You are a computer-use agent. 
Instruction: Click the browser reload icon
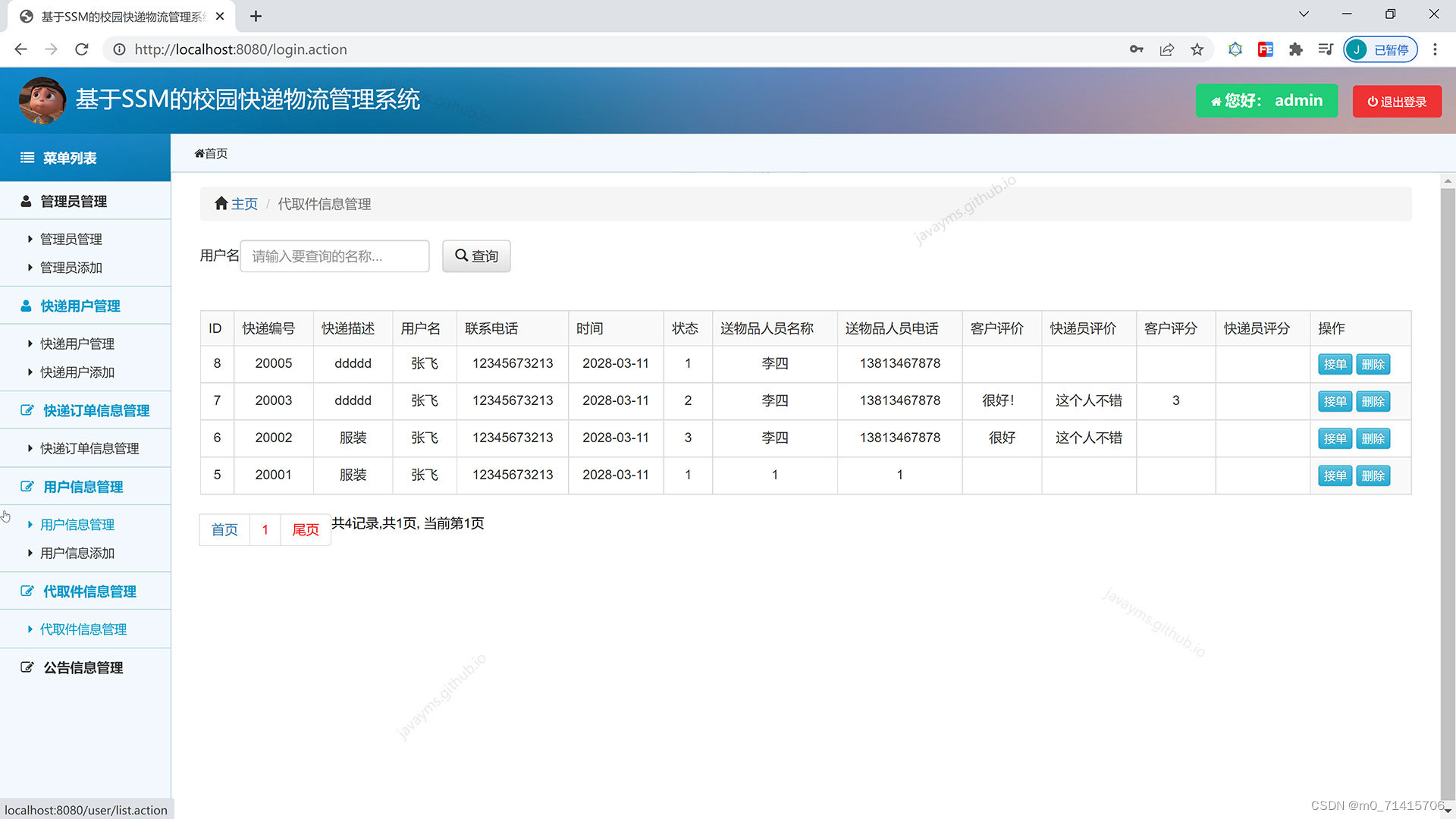(x=82, y=49)
